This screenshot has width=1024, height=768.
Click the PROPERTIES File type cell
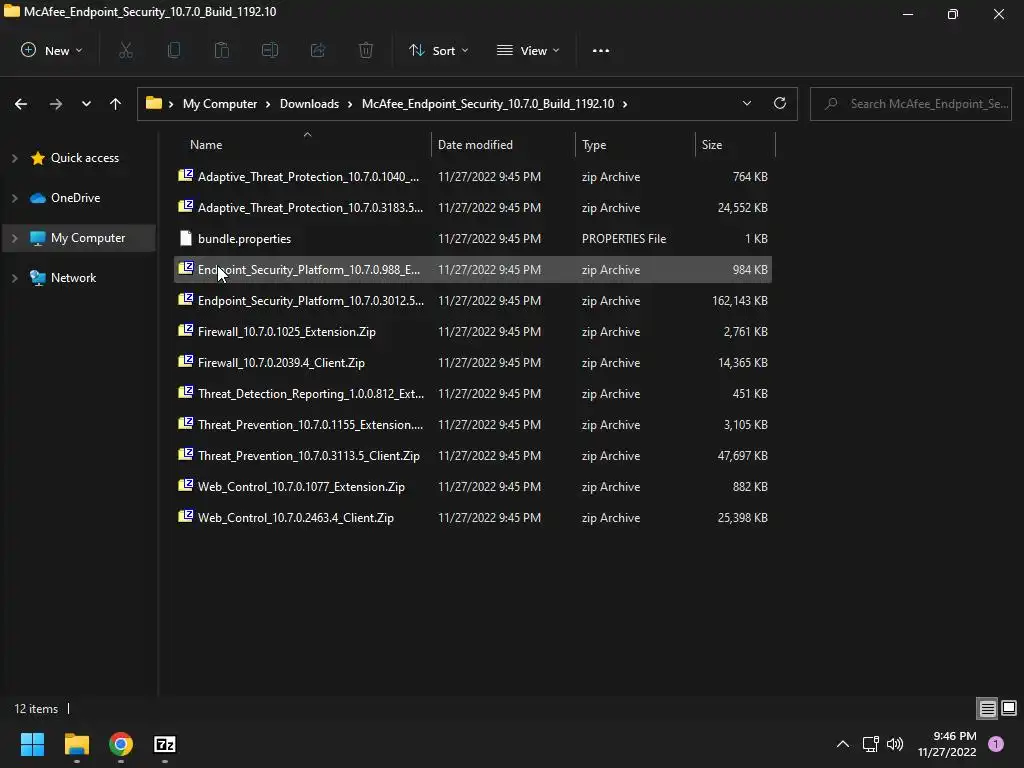(624, 238)
